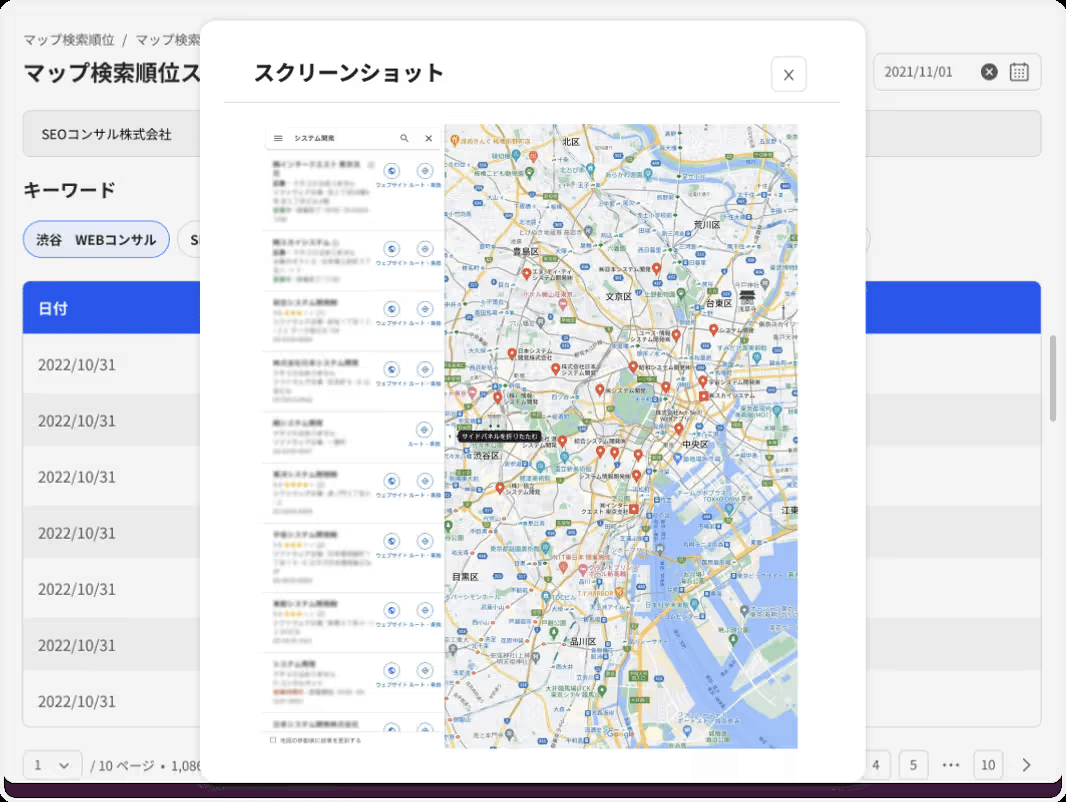1066x802 pixels.
Task: Click the page scrollbar thumb
Action: tap(1053, 379)
